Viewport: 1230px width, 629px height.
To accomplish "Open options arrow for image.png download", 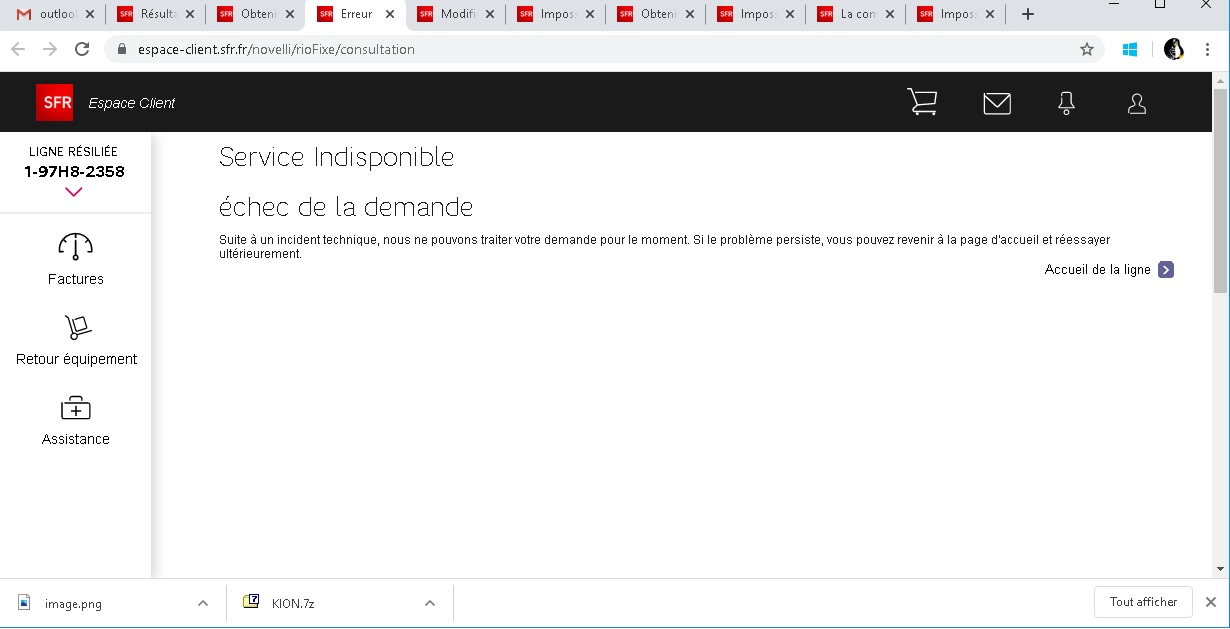I will click(x=203, y=603).
